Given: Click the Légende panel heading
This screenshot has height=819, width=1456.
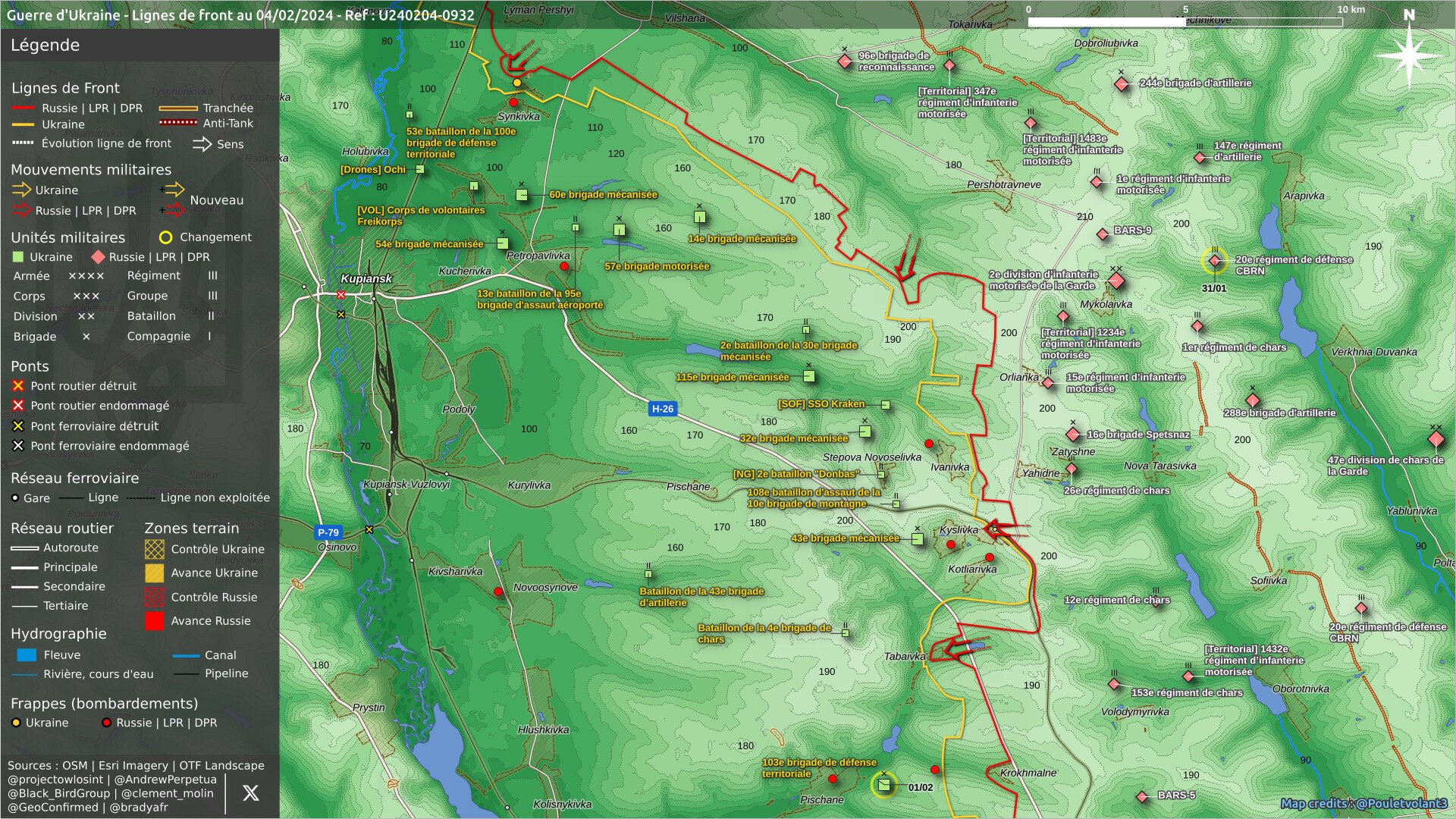Looking at the screenshot, I should (x=45, y=45).
